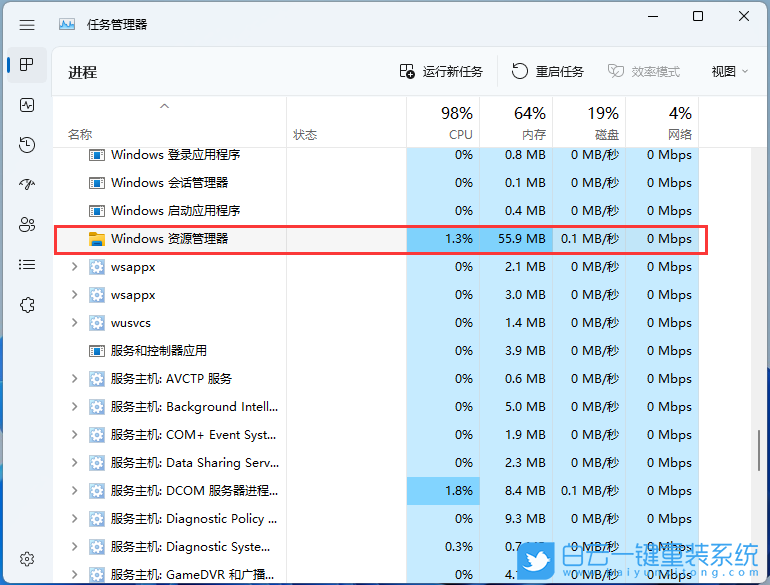The width and height of the screenshot is (770, 585).
Task: Click the sort arrow above 名称 column
Action: [165, 106]
